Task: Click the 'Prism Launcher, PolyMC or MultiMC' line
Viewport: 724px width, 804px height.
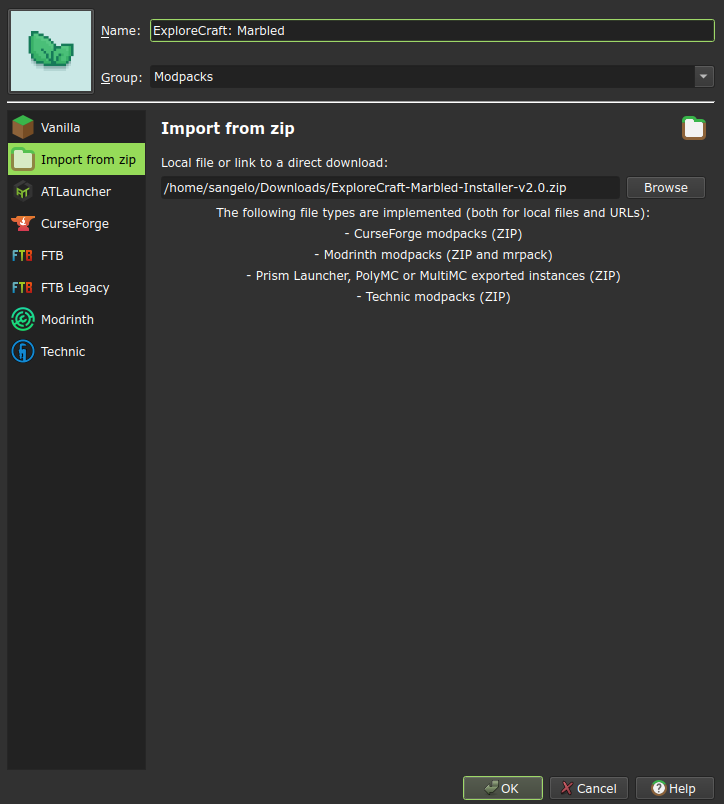Action: pyautogui.click(x=433, y=276)
